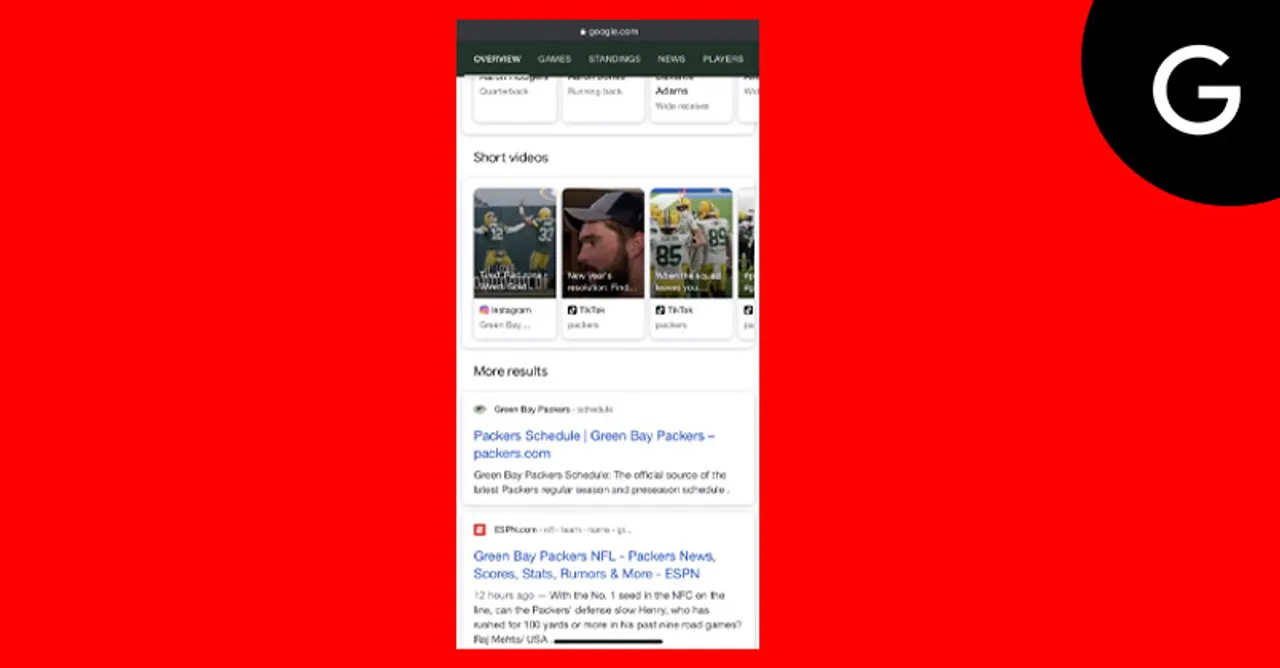Tap the google.com address bar
The image size is (1280, 668).
608,31
